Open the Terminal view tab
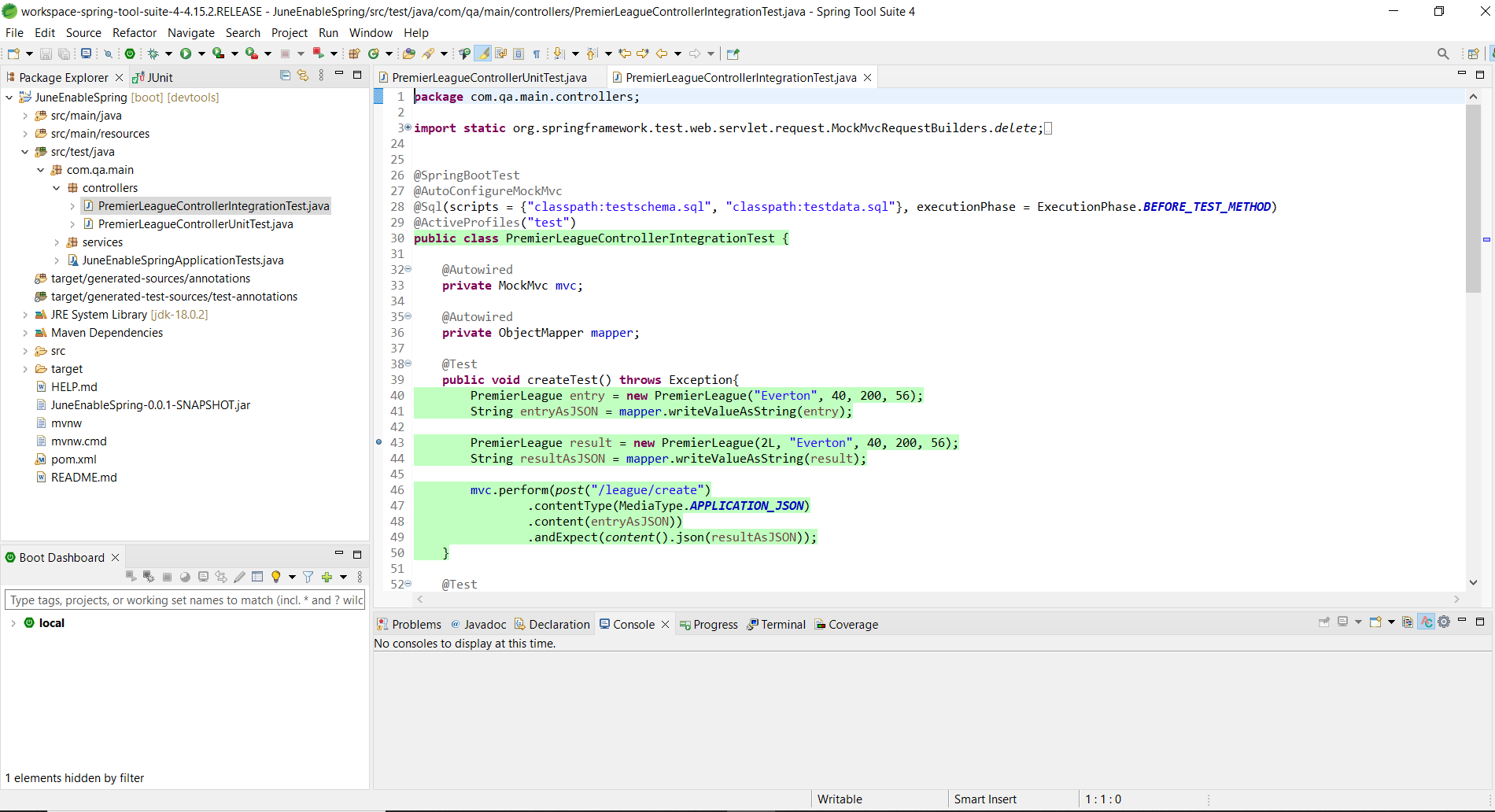 pos(782,624)
